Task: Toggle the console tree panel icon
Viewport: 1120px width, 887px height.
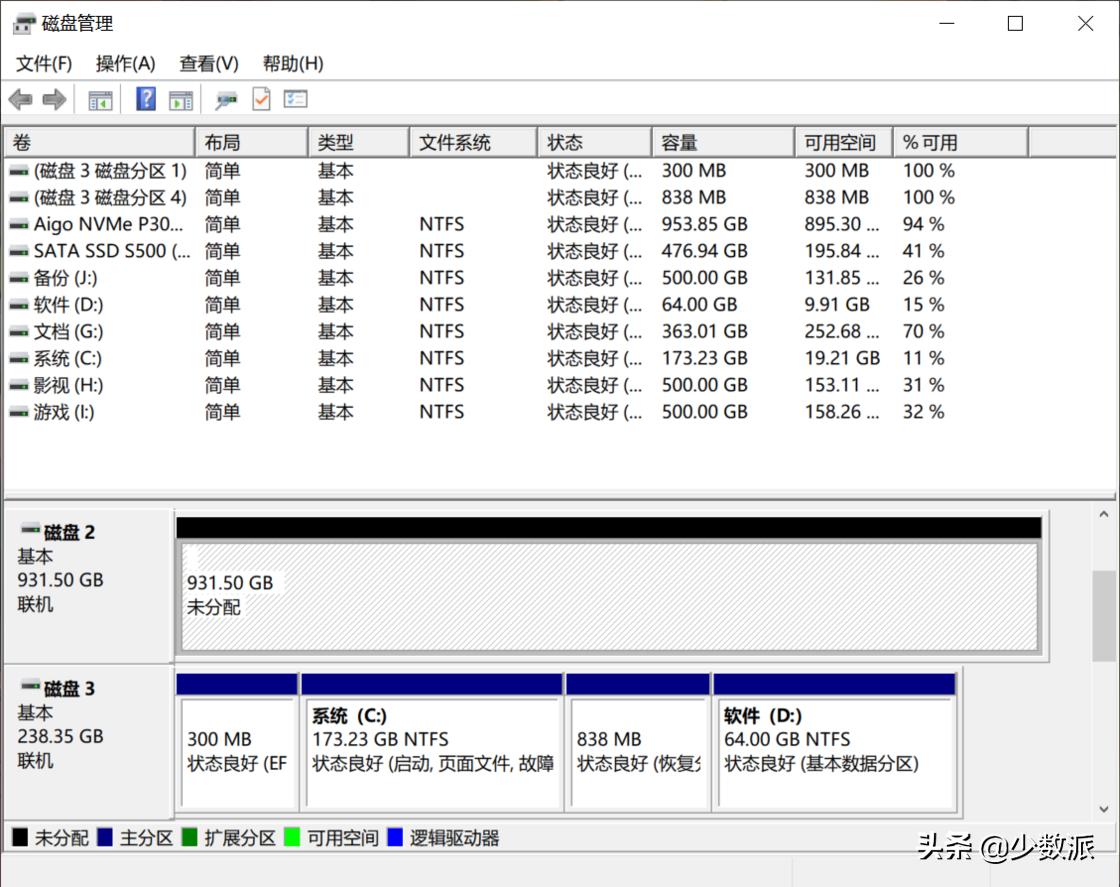Action: 99,99
